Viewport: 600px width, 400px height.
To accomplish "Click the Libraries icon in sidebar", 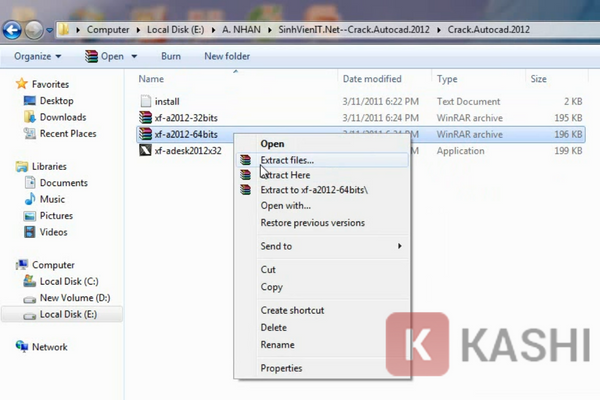I will [22, 167].
